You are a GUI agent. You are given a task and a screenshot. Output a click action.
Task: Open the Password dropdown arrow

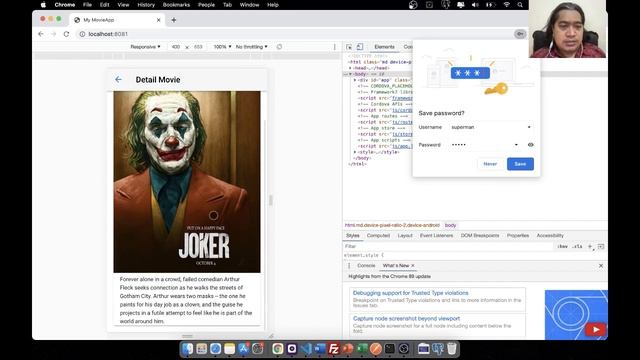coord(516,145)
